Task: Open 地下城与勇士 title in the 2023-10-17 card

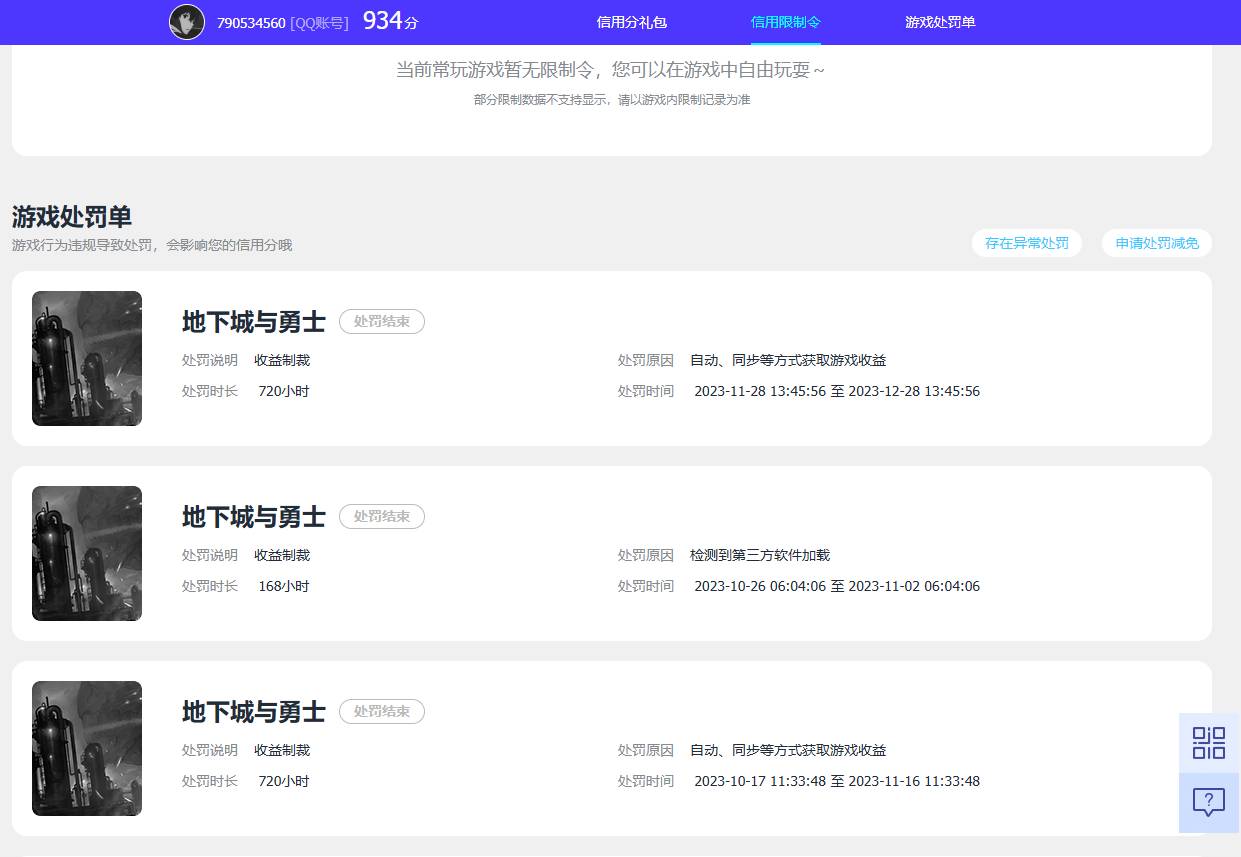Action: click(x=254, y=712)
